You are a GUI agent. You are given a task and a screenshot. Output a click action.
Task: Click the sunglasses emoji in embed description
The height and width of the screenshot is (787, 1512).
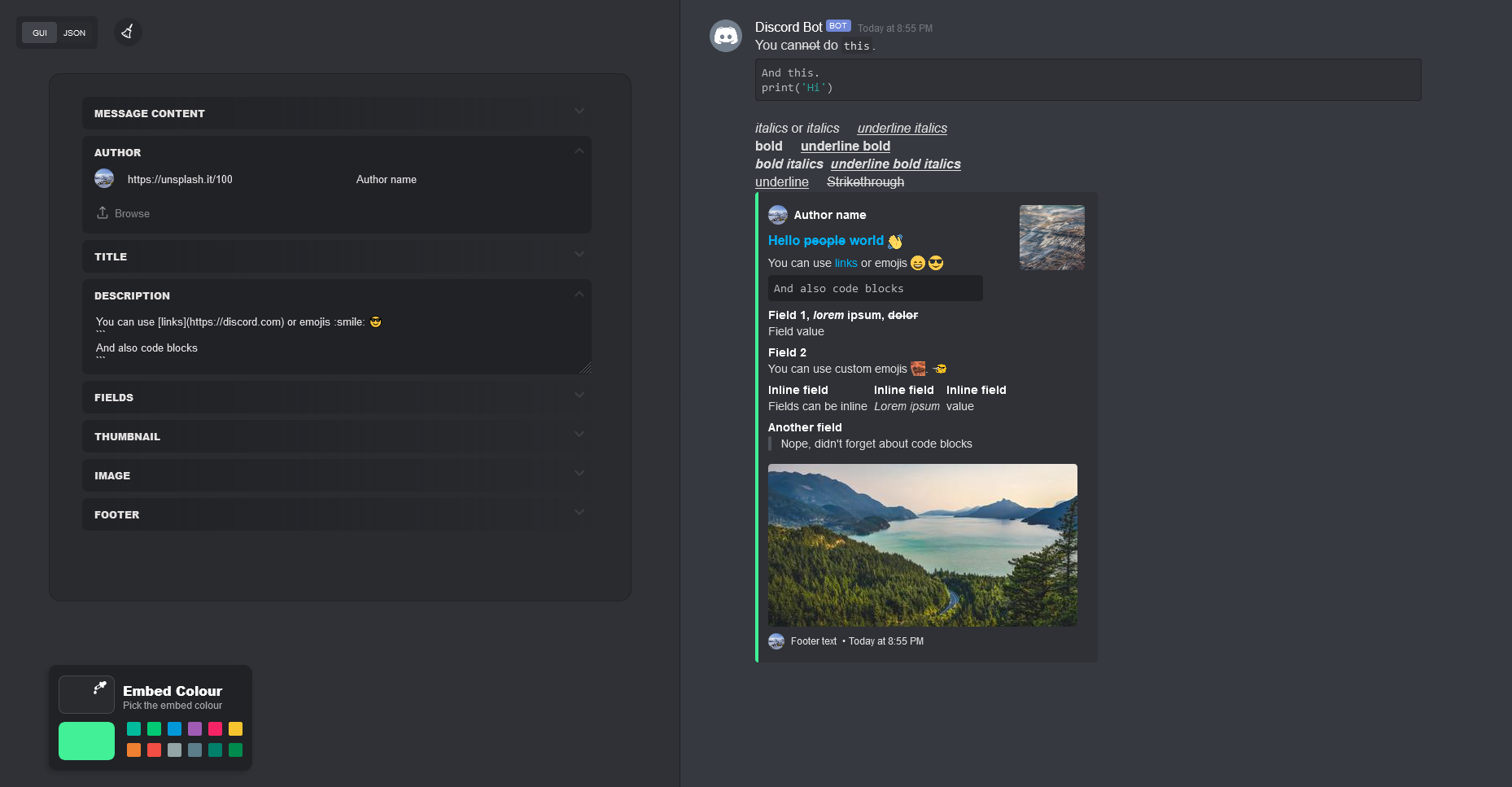tap(936, 263)
